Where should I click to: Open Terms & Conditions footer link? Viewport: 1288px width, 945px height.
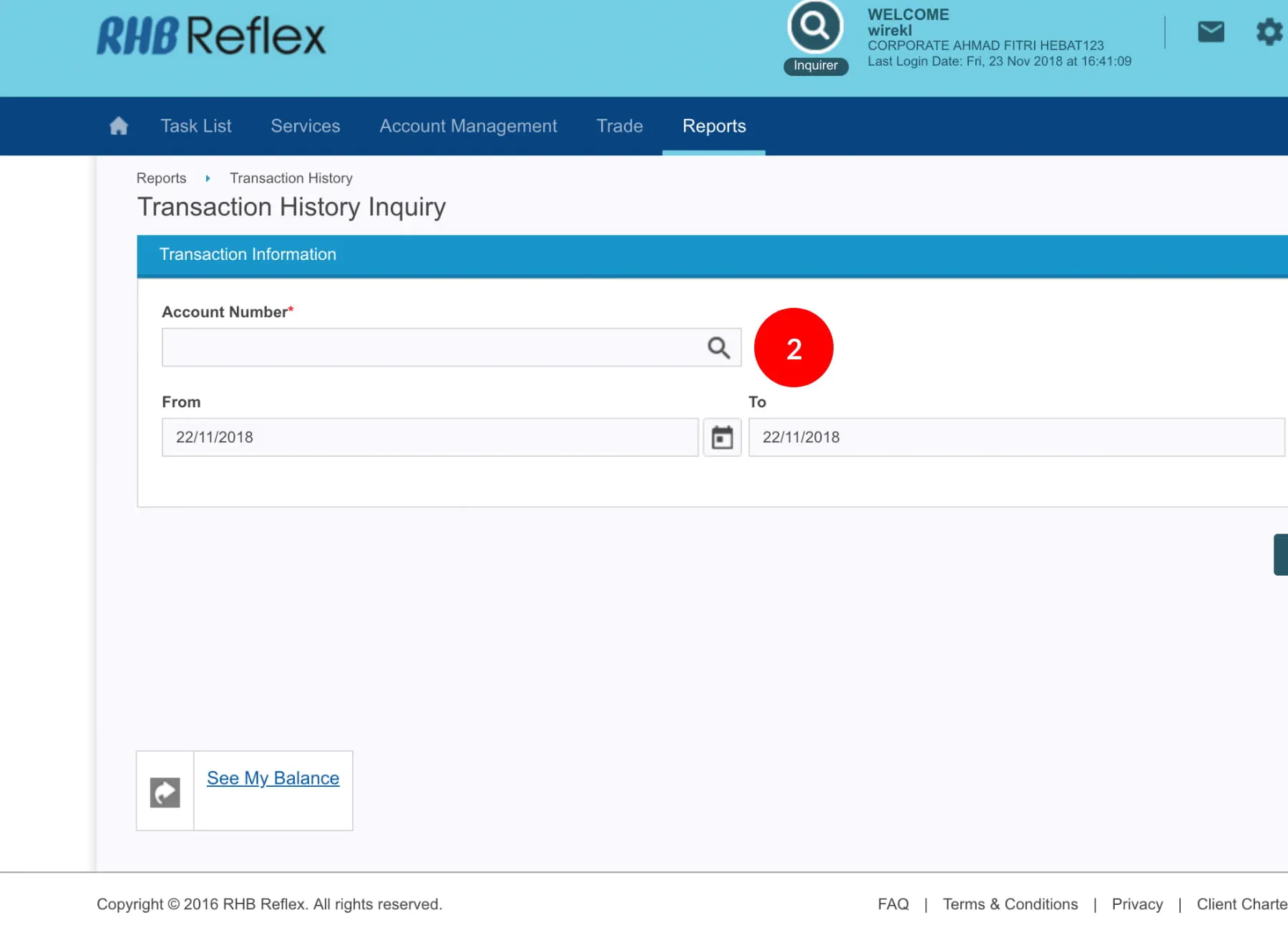pos(1010,904)
